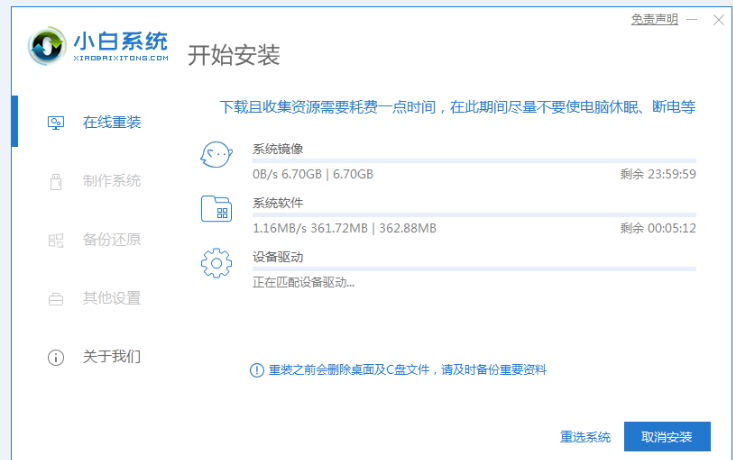
Task: Click the 正在匹配设备驱动 status text
Action: pyautogui.click(x=303, y=282)
